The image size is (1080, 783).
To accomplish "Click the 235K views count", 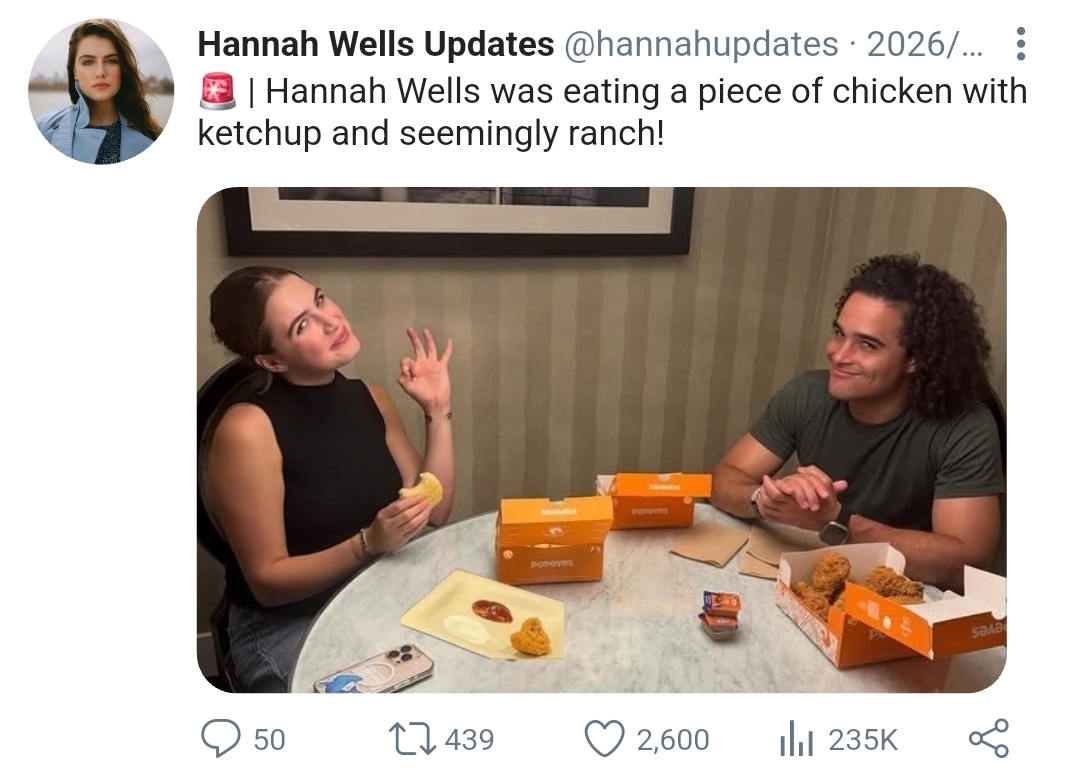I will pos(863,740).
